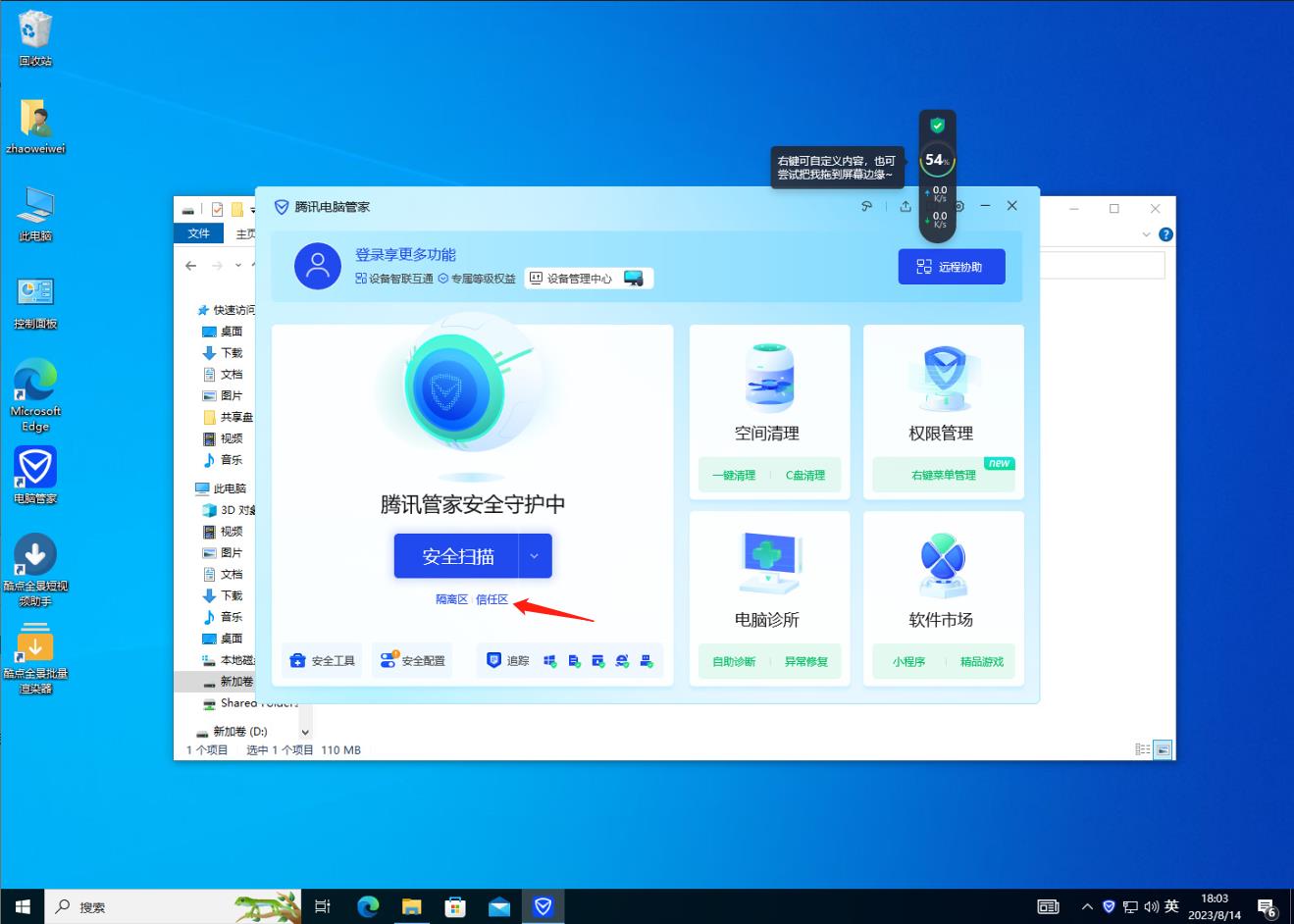The width and height of the screenshot is (1294, 924).
Task: Click the browser-window protection status icon
Action: (598, 661)
